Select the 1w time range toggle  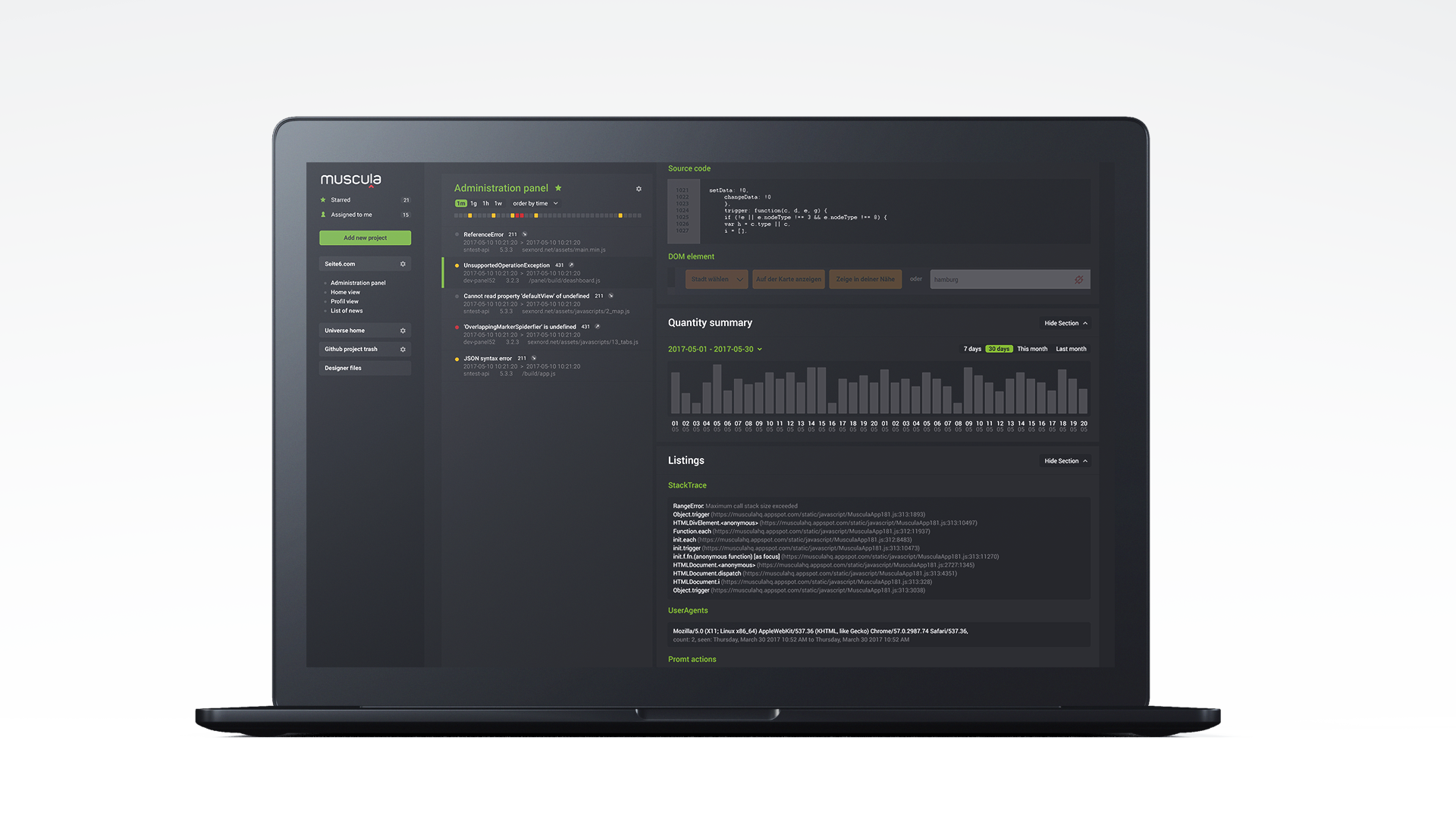498,203
